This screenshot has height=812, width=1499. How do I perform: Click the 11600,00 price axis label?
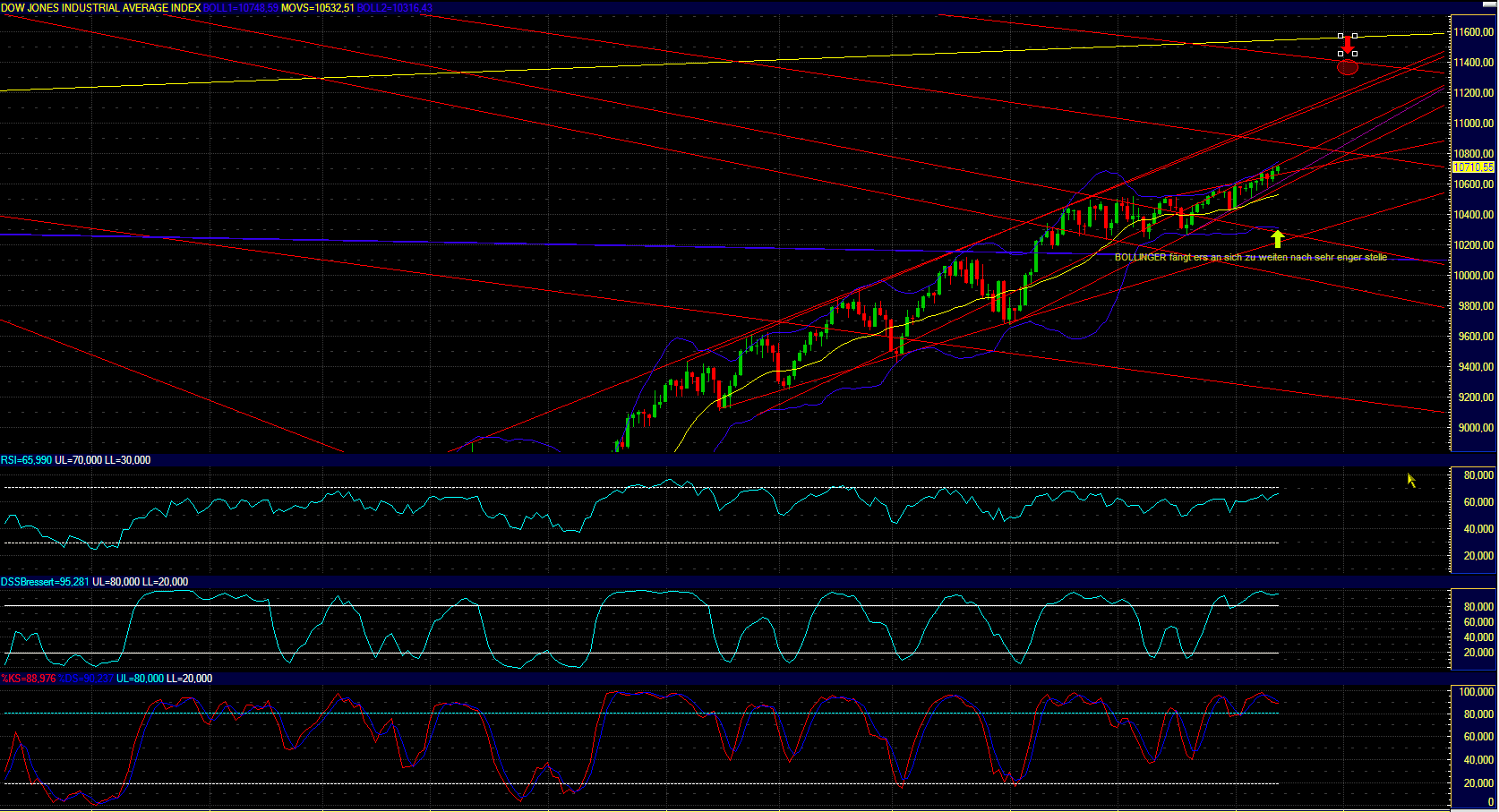[1474, 32]
